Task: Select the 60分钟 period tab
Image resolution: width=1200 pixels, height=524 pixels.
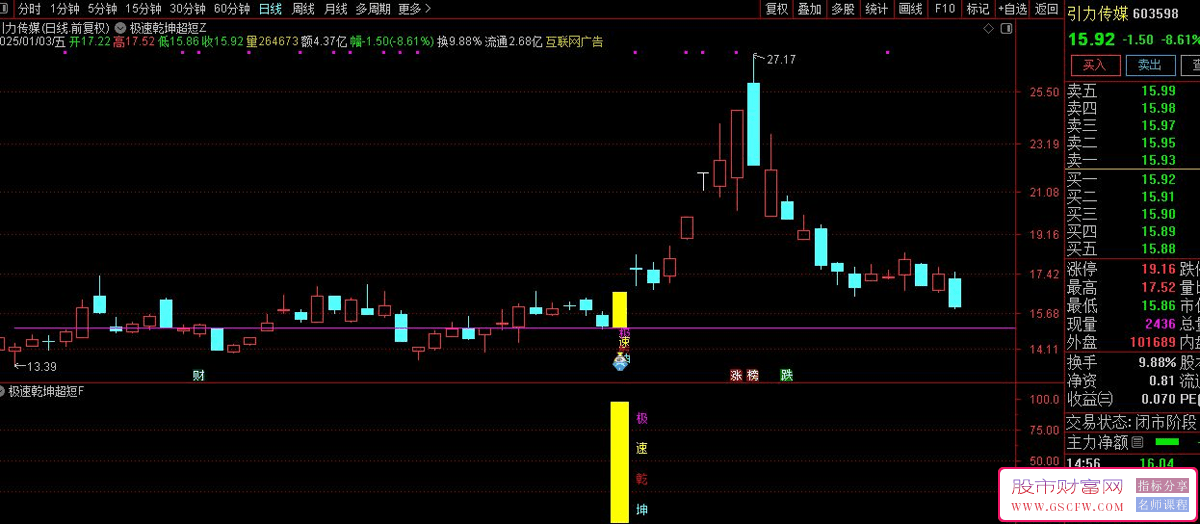Action: 232,9
